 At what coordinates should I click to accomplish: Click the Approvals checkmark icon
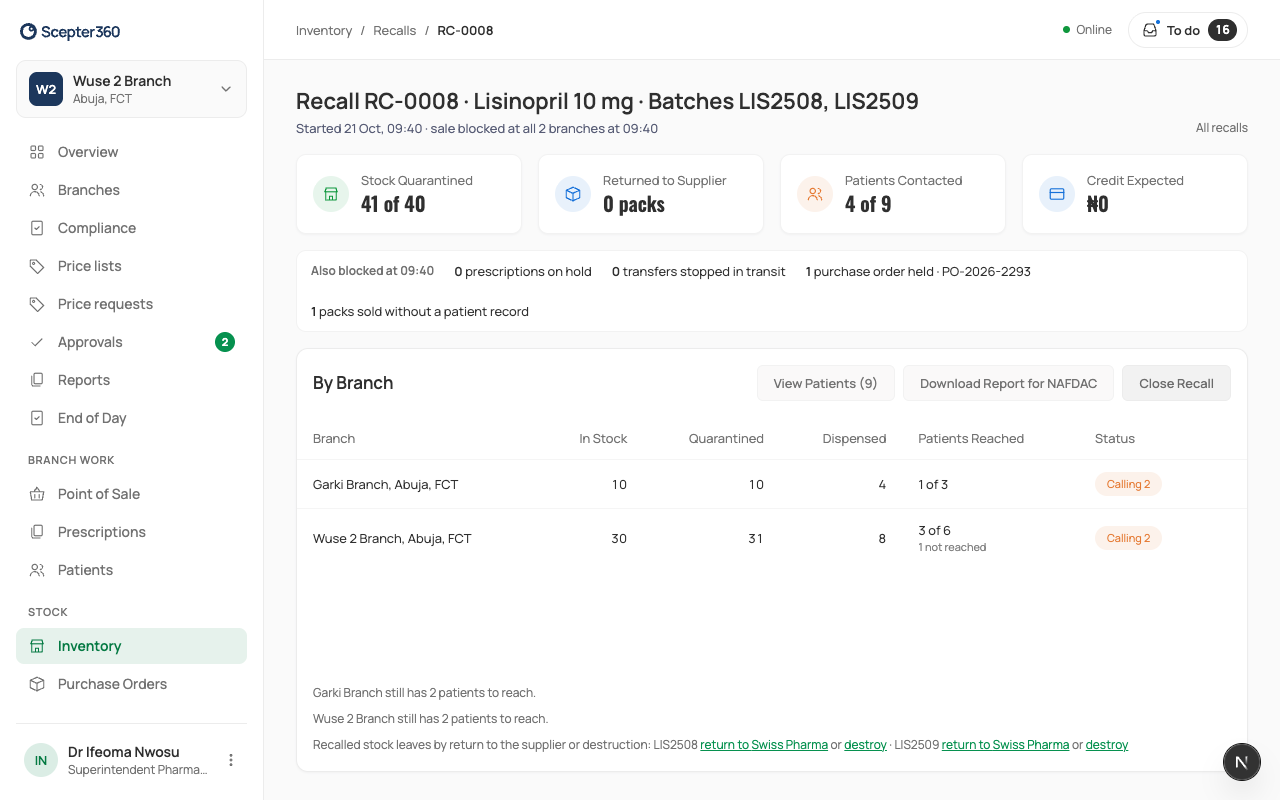37,342
